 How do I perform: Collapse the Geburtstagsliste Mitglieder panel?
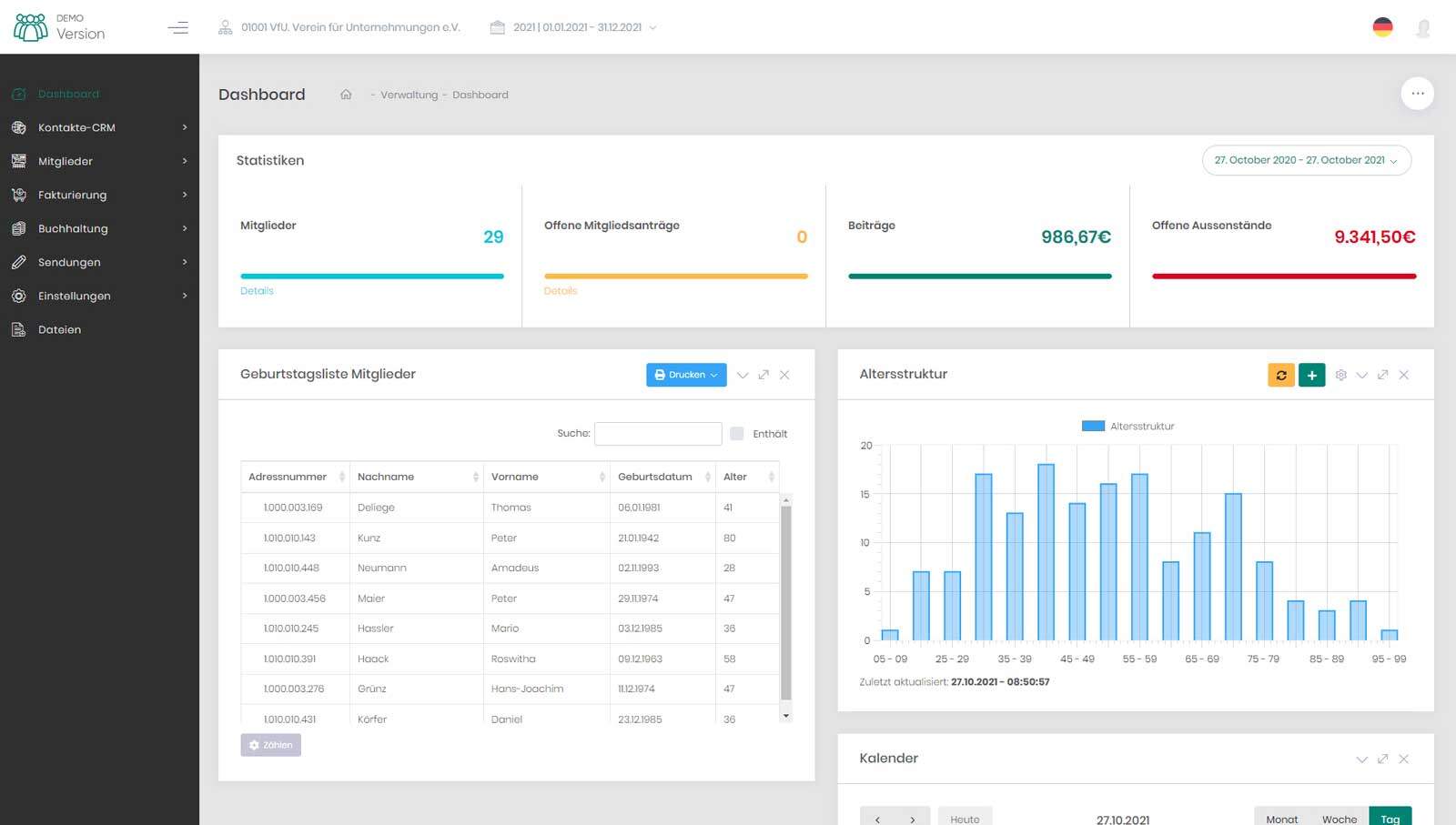(x=743, y=375)
